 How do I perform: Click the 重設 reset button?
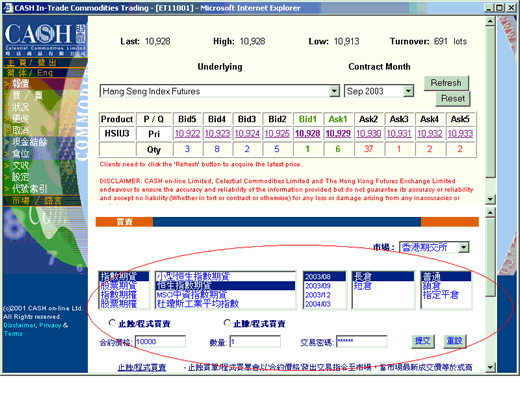point(455,341)
